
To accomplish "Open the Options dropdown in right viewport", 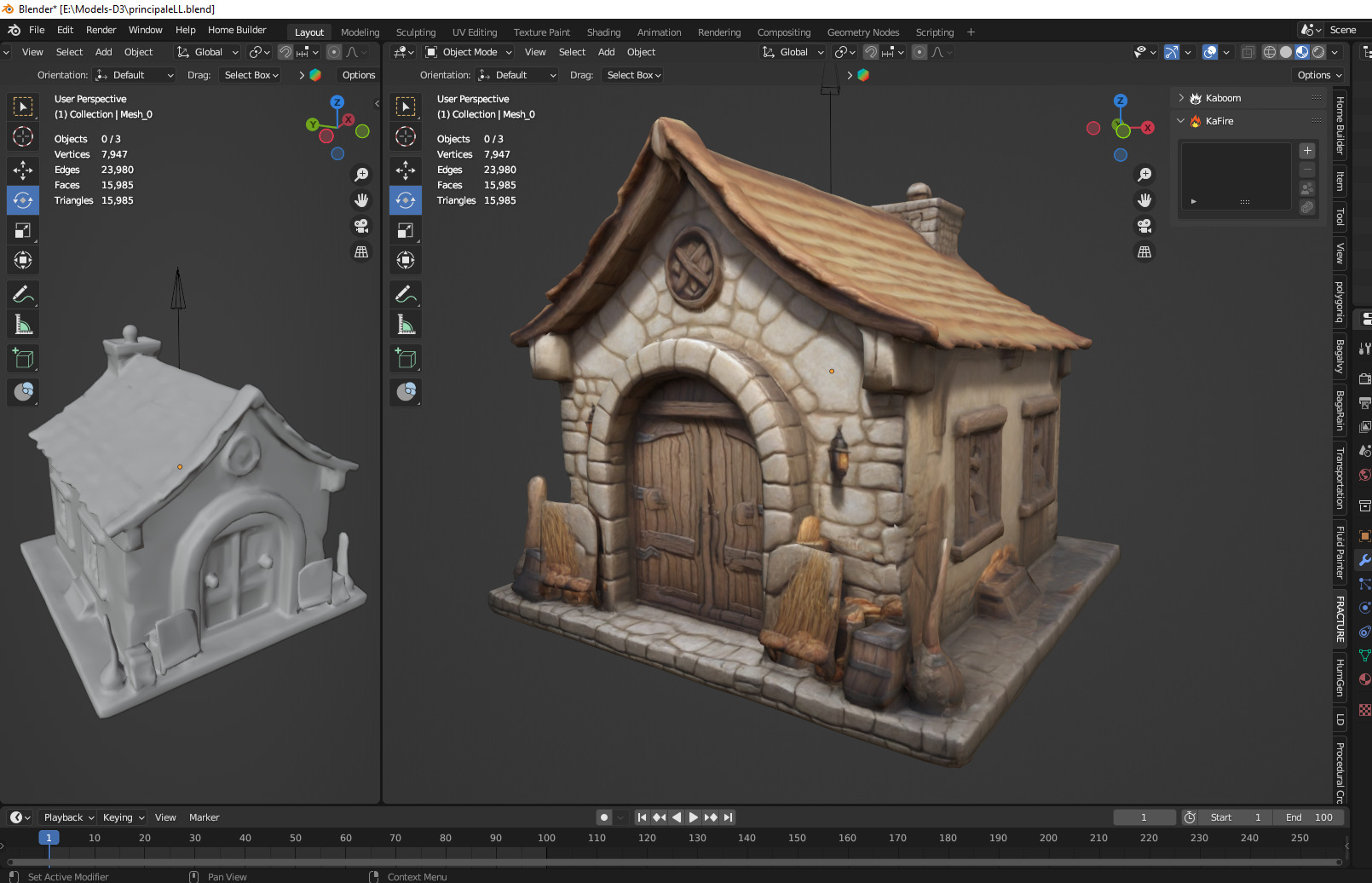I will (1318, 75).
